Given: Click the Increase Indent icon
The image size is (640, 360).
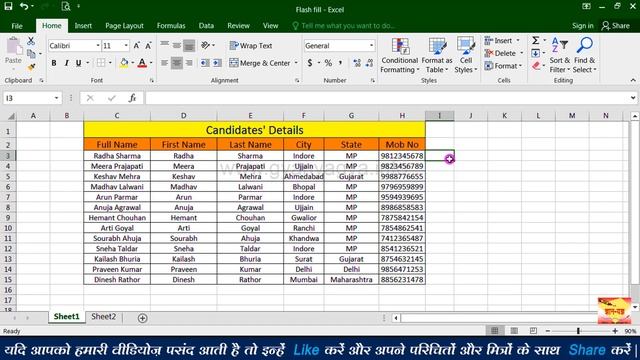Looking at the screenshot, I should pyautogui.click(x=217, y=63).
